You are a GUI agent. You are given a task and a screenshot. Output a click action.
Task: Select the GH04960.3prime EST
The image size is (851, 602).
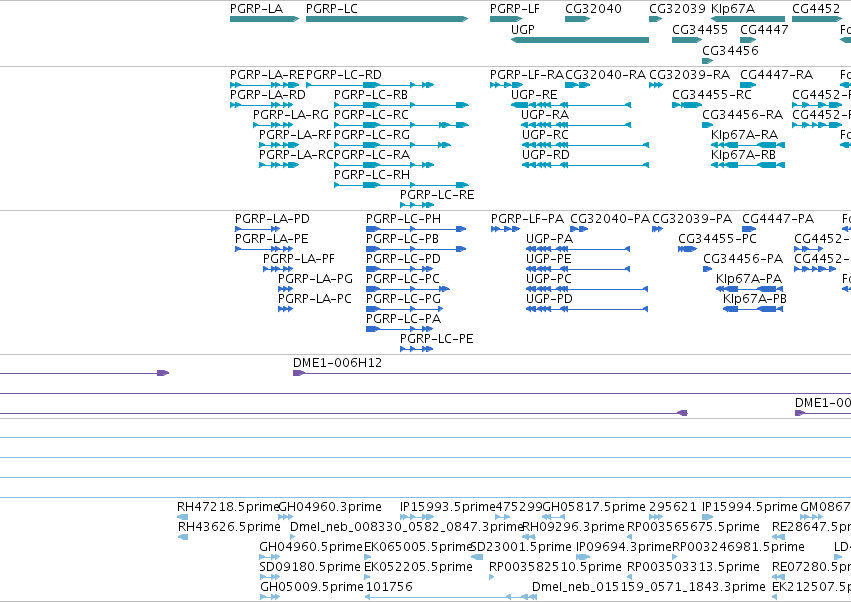coord(285,517)
